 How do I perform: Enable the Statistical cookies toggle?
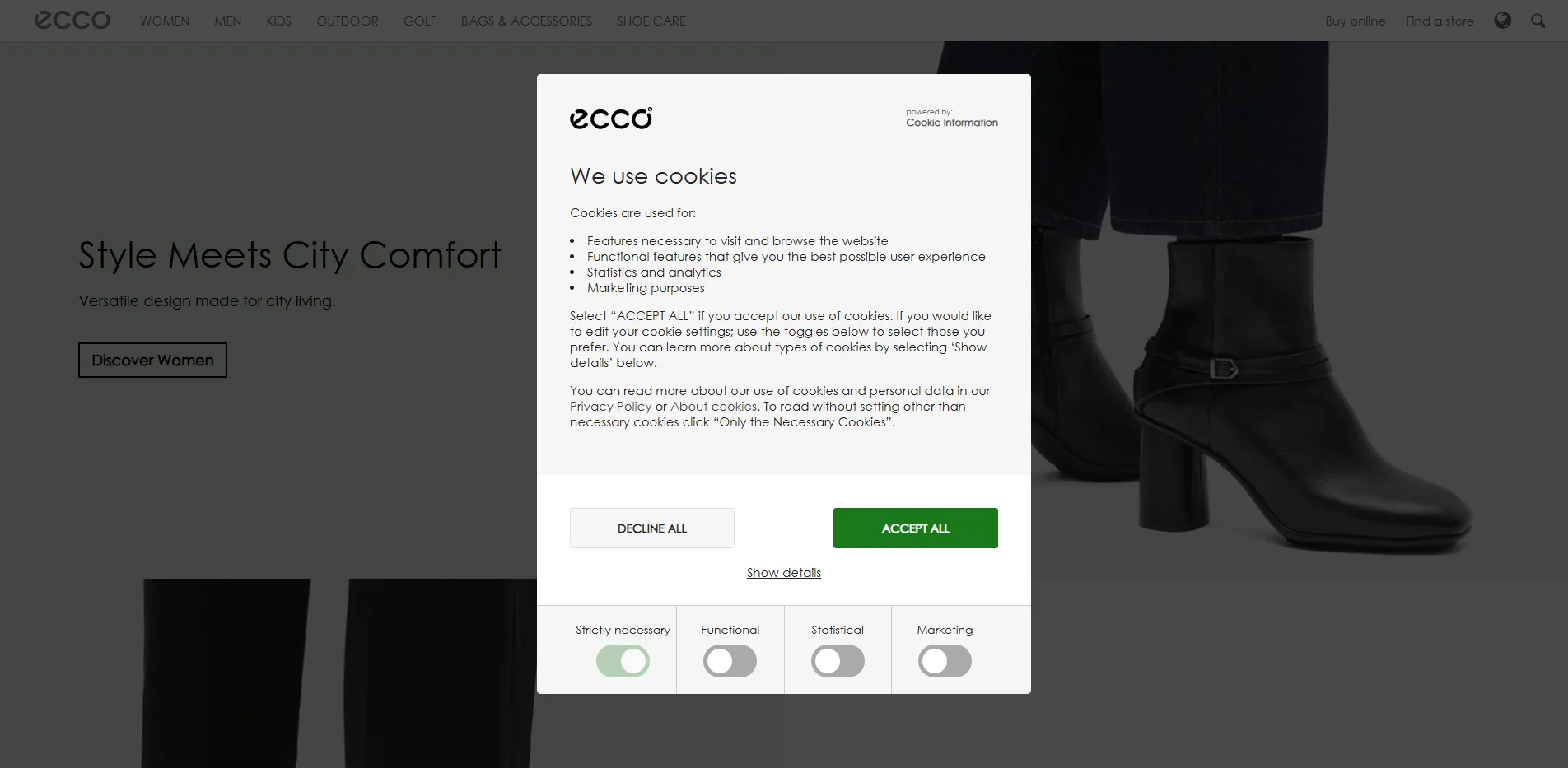point(838,661)
